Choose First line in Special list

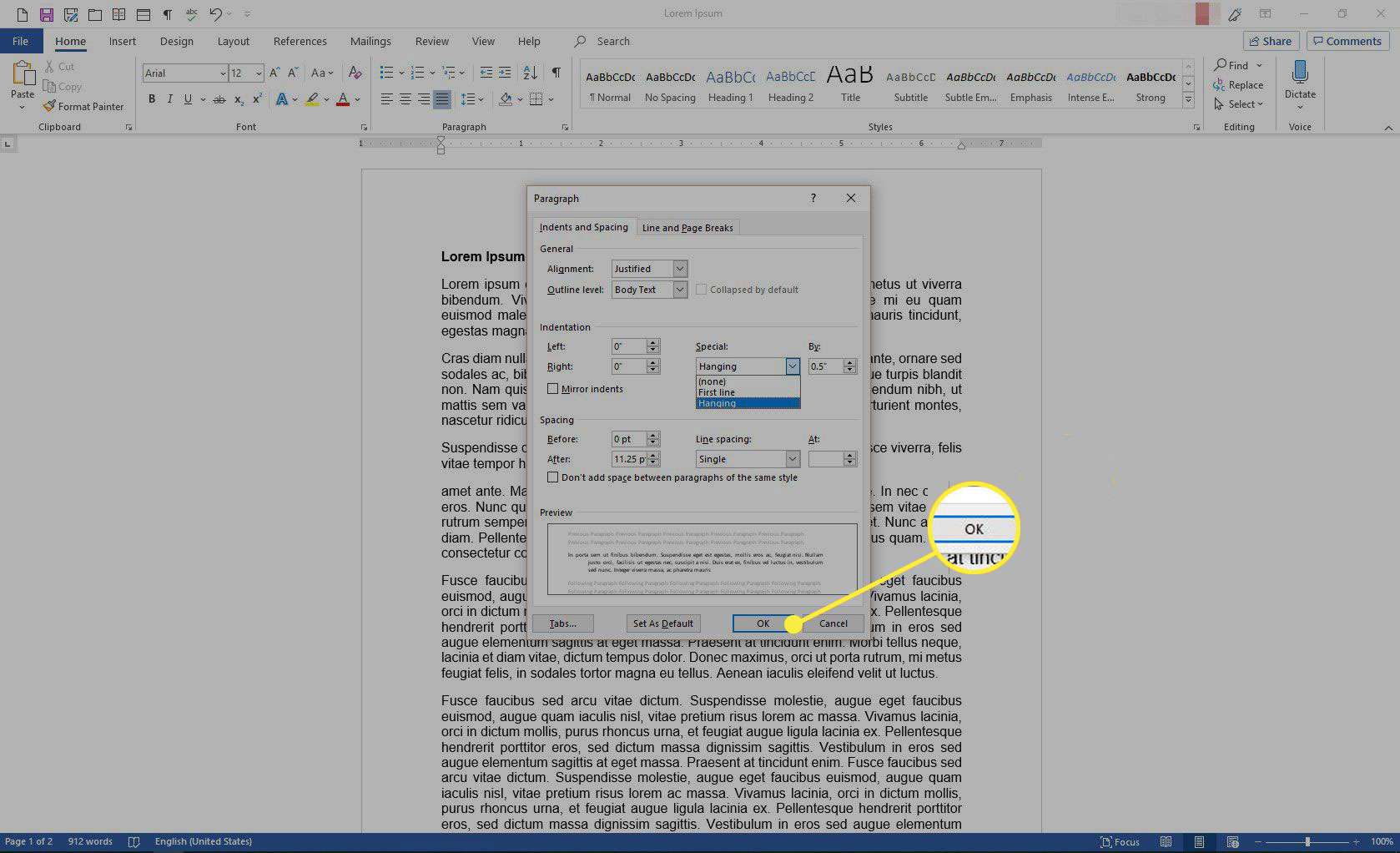(748, 392)
